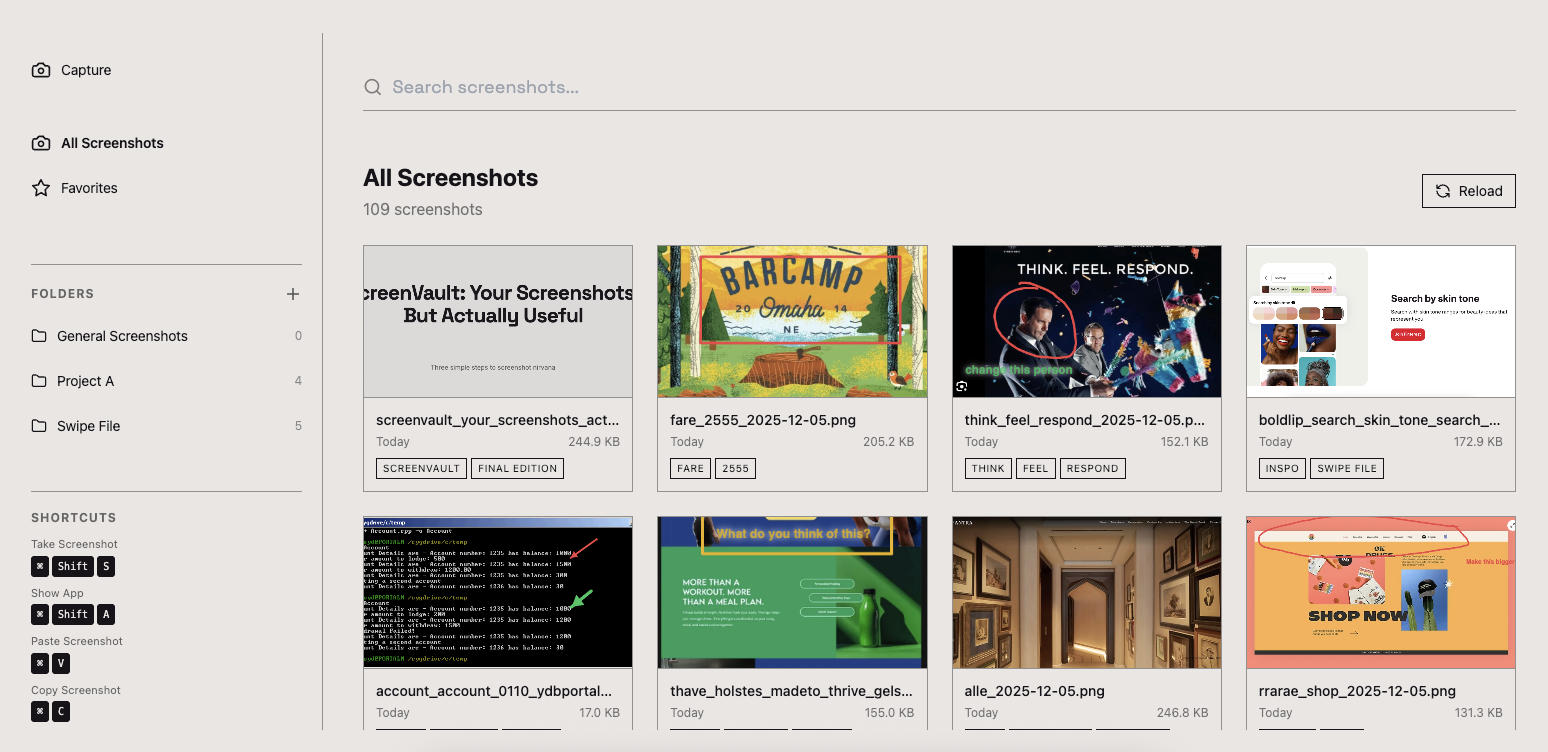Screen dimensions: 1548x752
Task: Click the folder icon beside Project A
Action: click(40, 381)
